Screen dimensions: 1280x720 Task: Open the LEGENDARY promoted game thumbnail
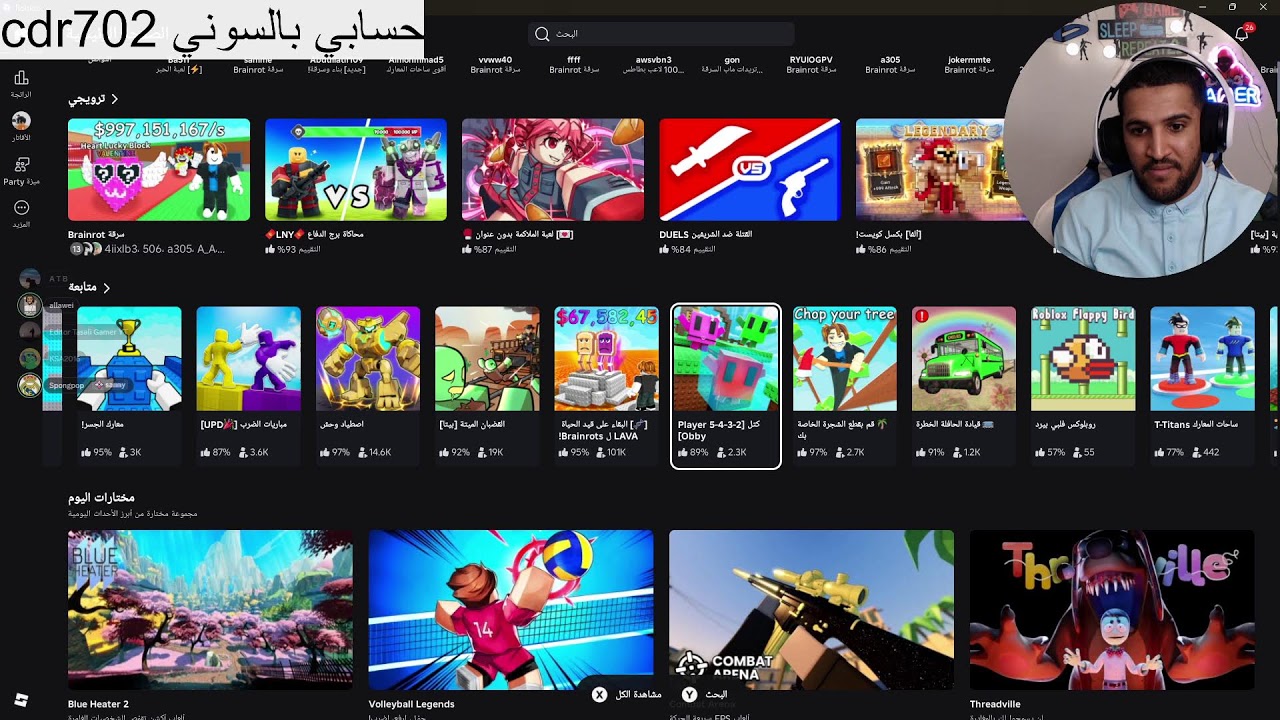click(935, 170)
